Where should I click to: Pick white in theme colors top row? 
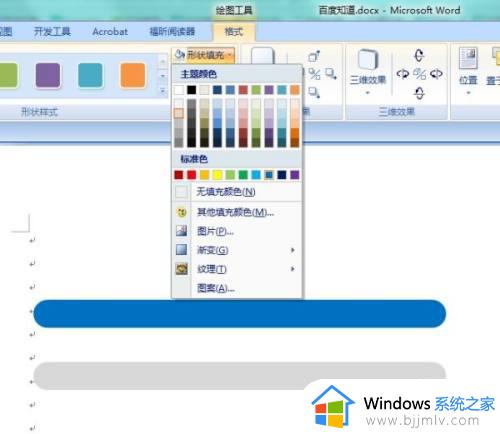(x=179, y=90)
